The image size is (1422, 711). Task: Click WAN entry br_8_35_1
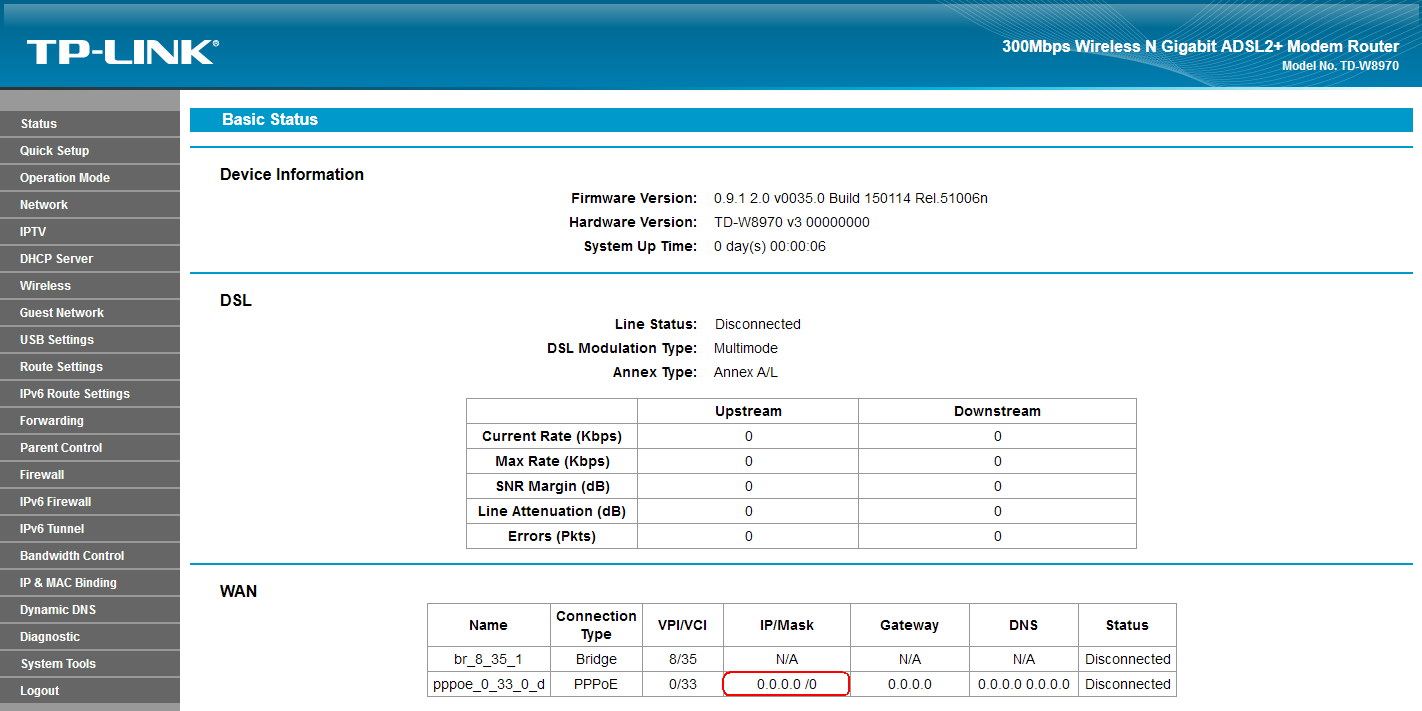[488, 659]
